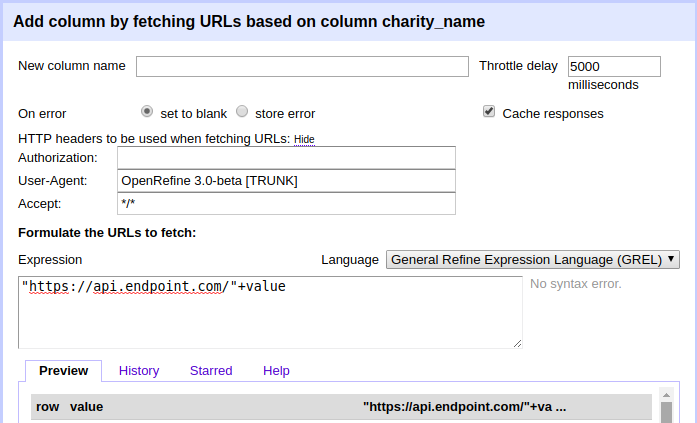Screen dimensions: 697x423
Task: Click the 'row' column header in preview
Action: [x=48, y=407]
